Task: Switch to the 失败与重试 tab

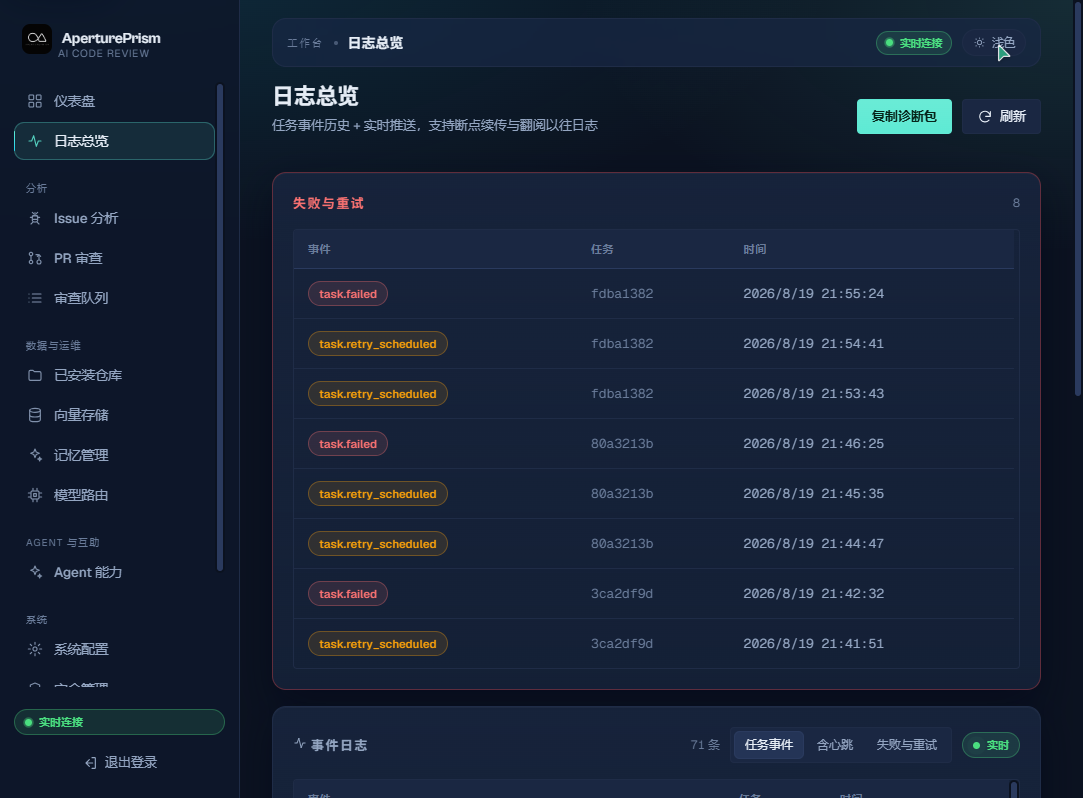Action: point(906,745)
